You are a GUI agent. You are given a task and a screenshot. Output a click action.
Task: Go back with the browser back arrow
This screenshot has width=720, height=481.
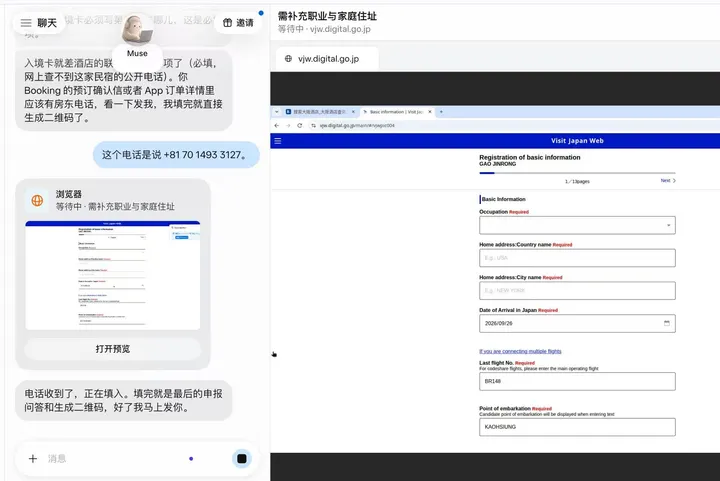pos(276,125)
